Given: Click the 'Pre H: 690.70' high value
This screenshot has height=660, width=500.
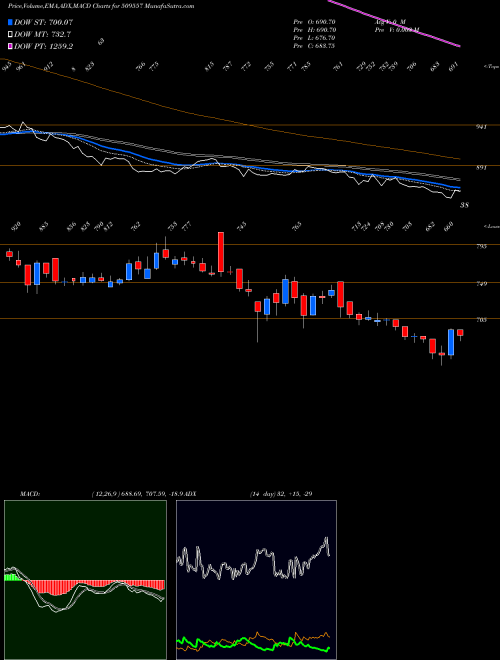Looking at the screenshot, I should [x=314, y=30].
